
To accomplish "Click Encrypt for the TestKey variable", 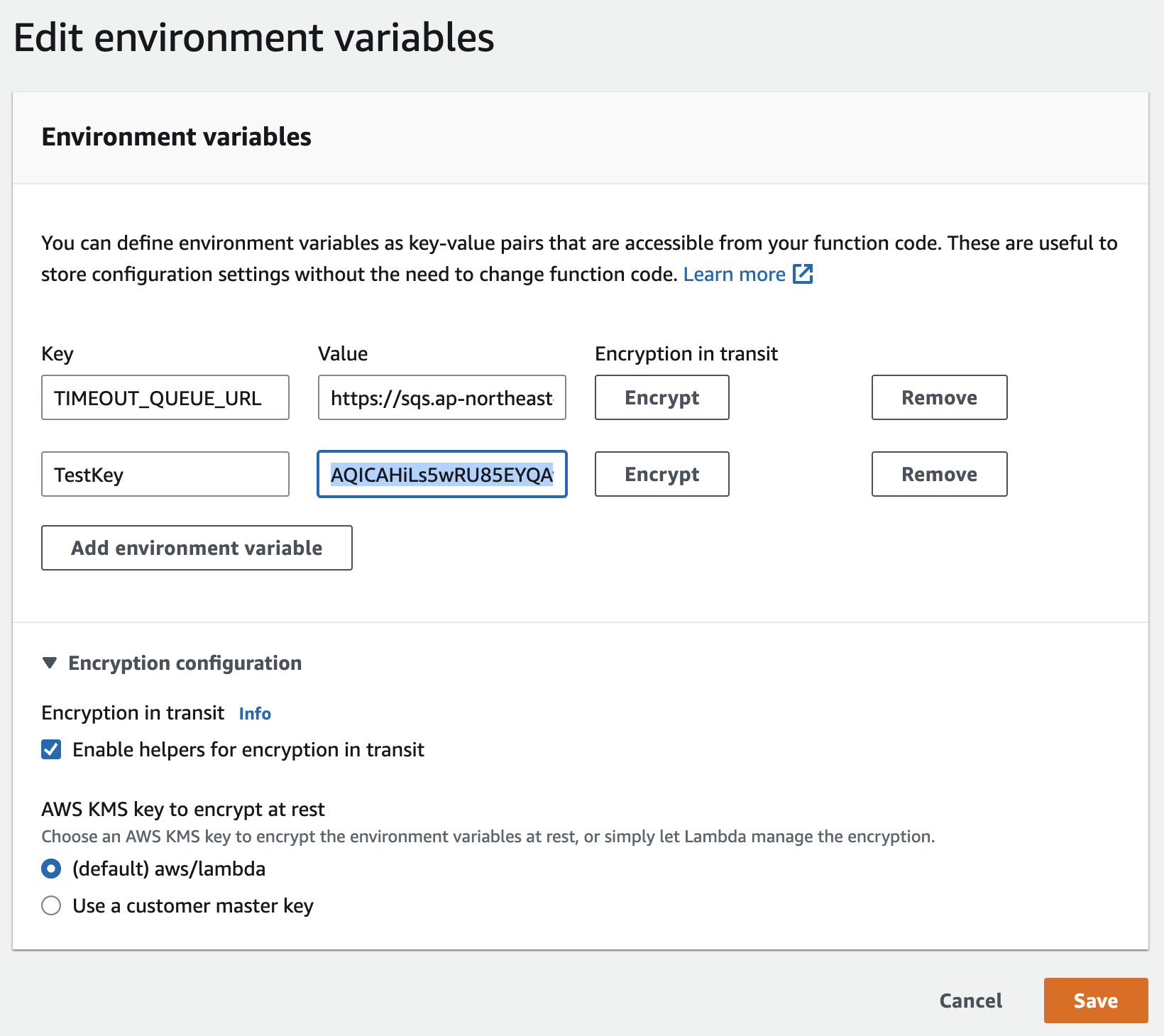I will (661, 474).
